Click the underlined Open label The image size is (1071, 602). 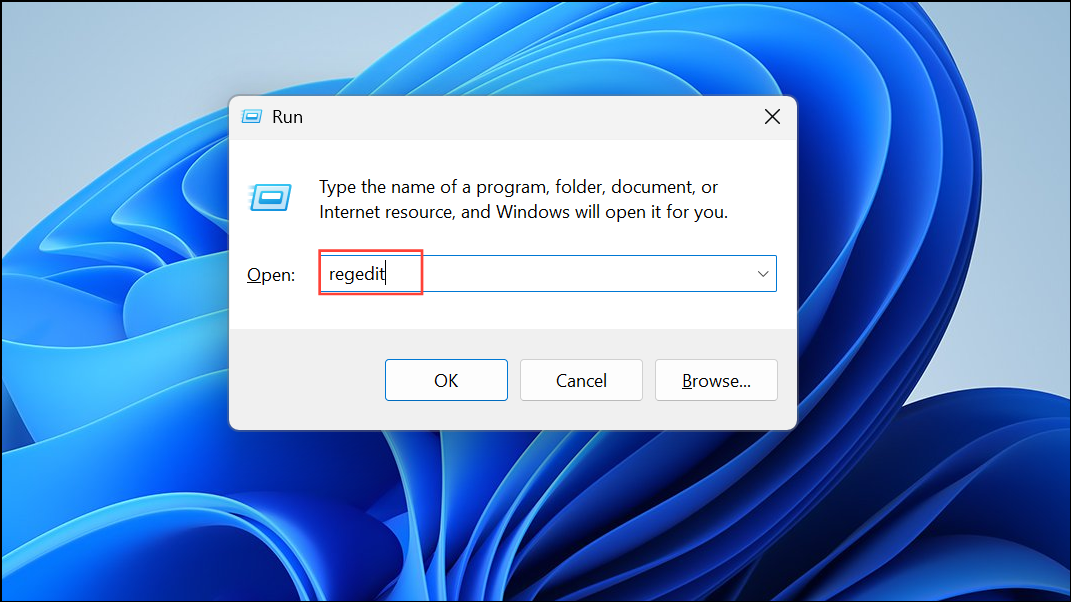tap(270, 274)
